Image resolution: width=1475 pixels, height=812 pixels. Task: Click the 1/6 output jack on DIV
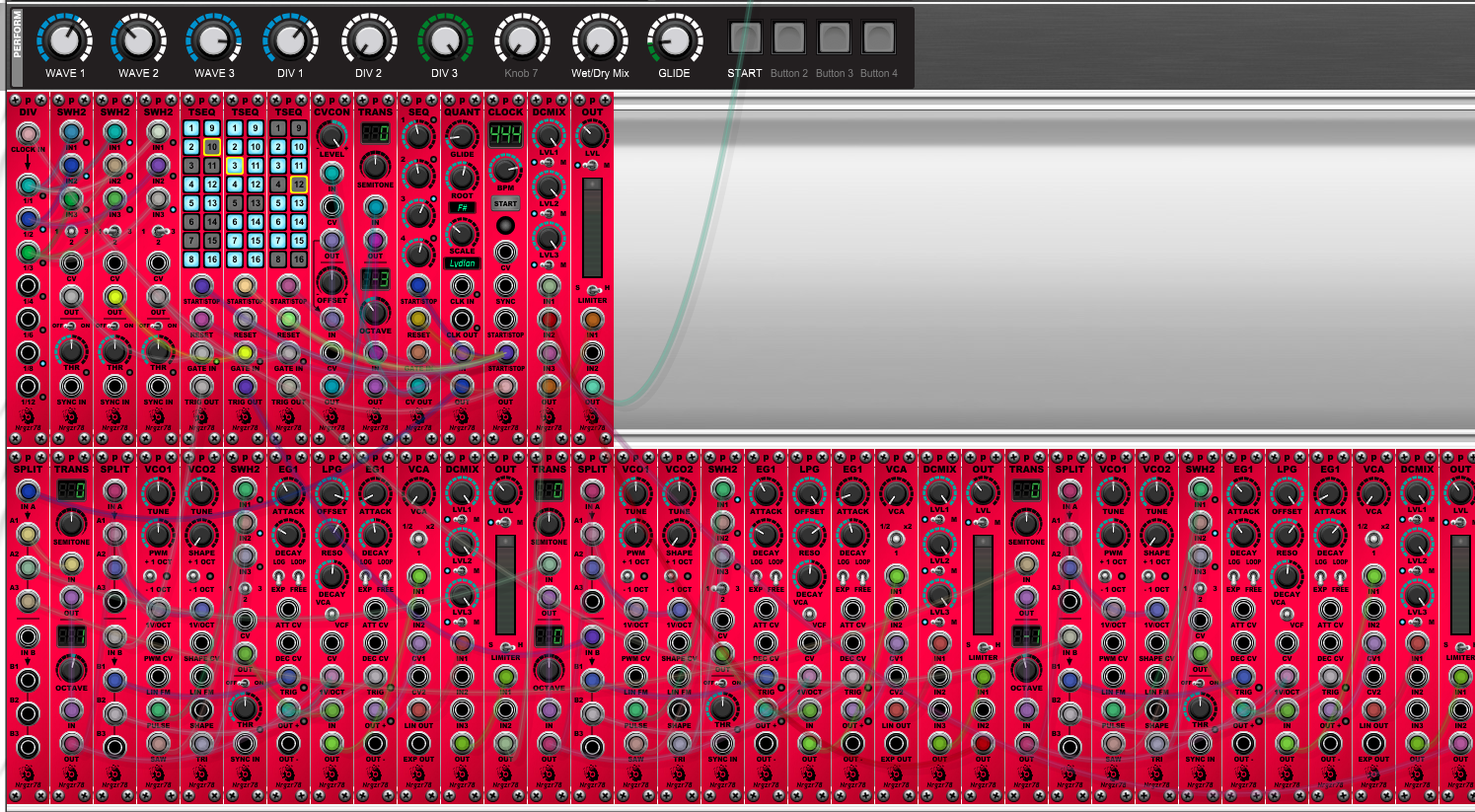click(28, 319)
